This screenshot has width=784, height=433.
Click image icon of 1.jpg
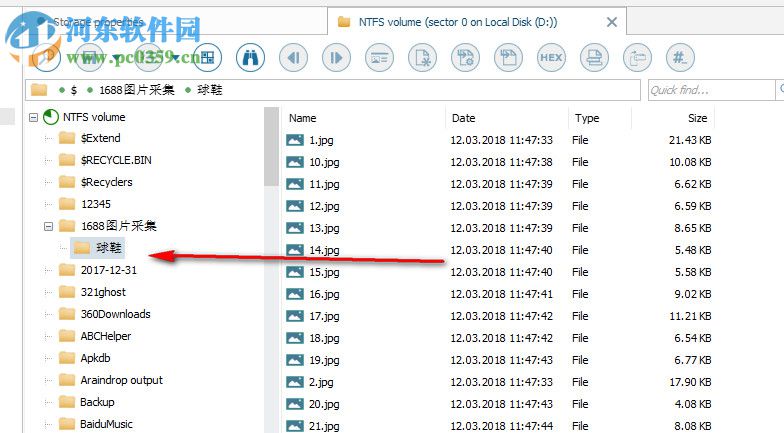tap(295, 140)
